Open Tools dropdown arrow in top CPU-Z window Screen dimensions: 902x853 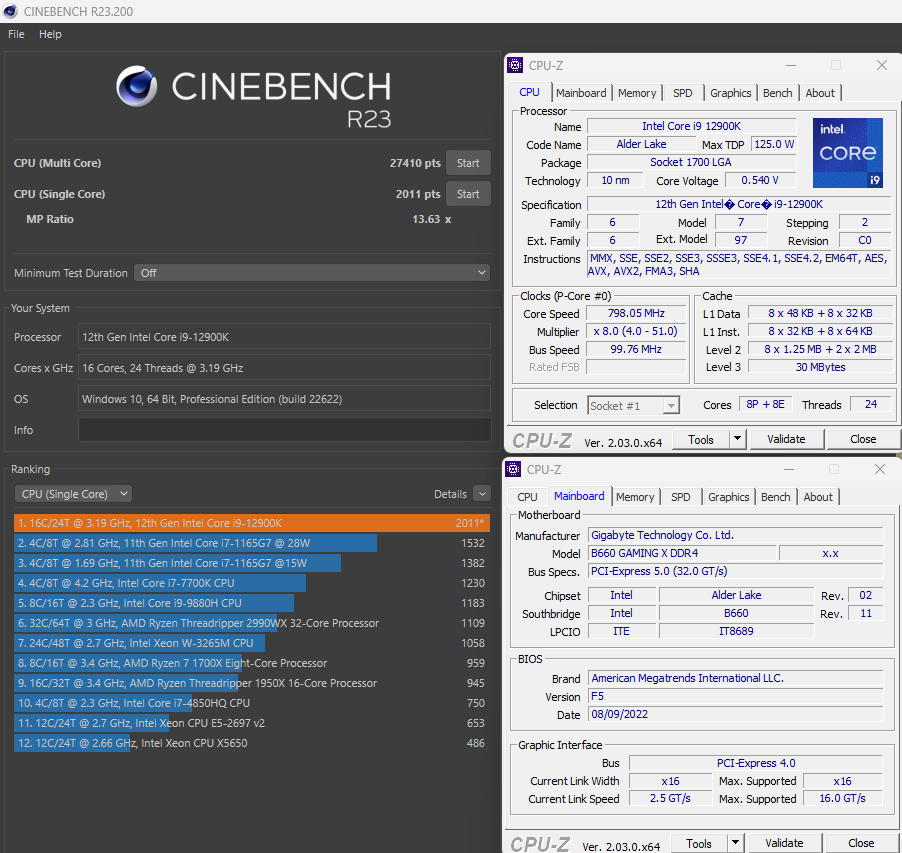click(737, 439)
